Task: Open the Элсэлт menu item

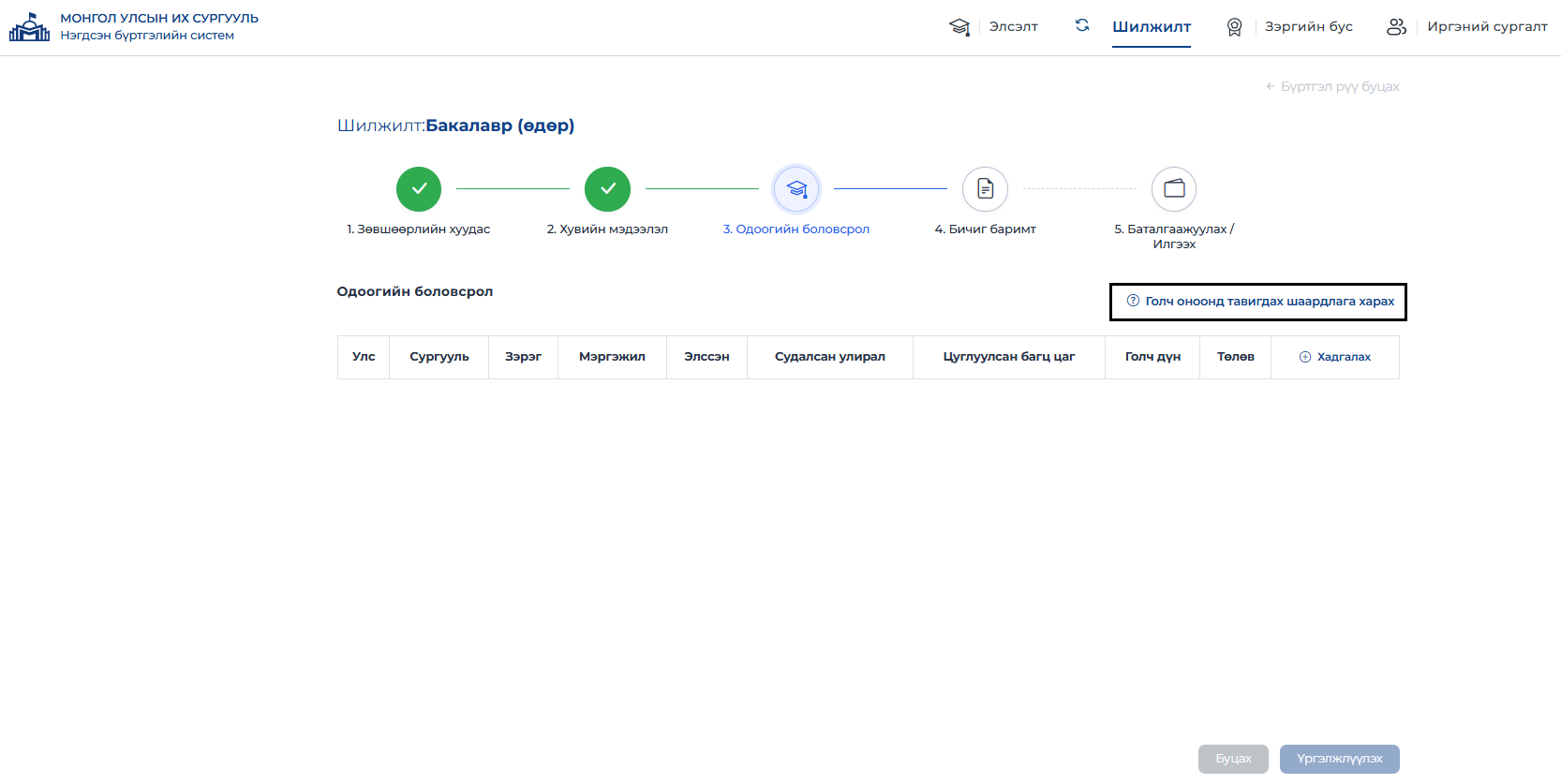Action: click(x=1014, y=26)
